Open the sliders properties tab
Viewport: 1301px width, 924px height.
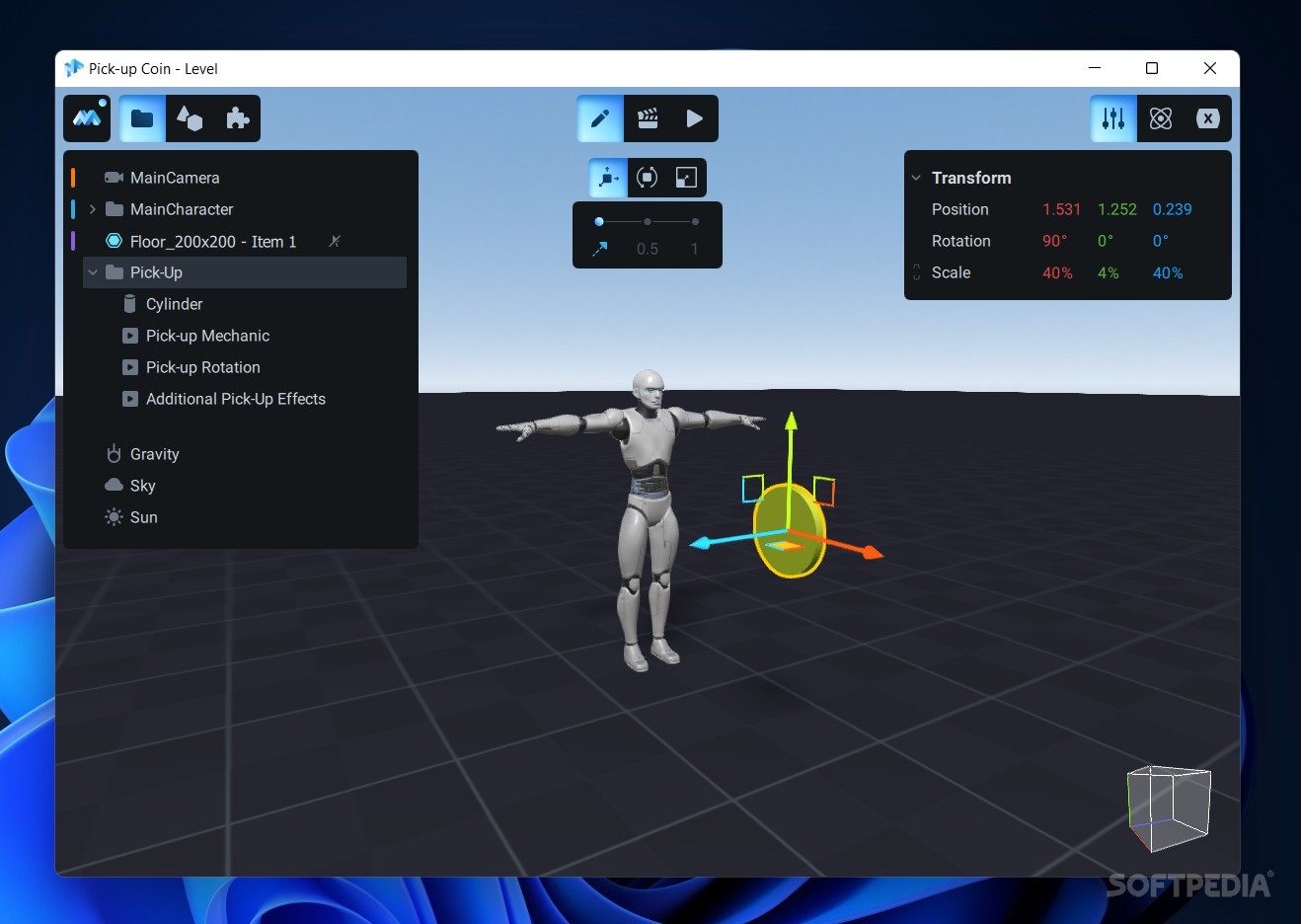[1113, 118]
